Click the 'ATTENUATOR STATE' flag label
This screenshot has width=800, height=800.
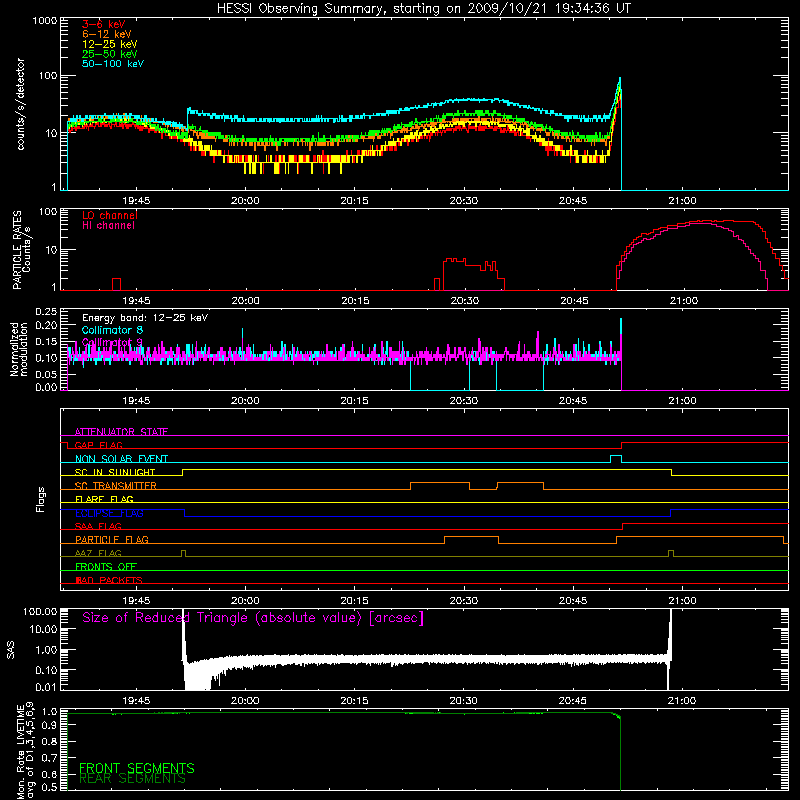pyautogui.click(x=121, y=432)
